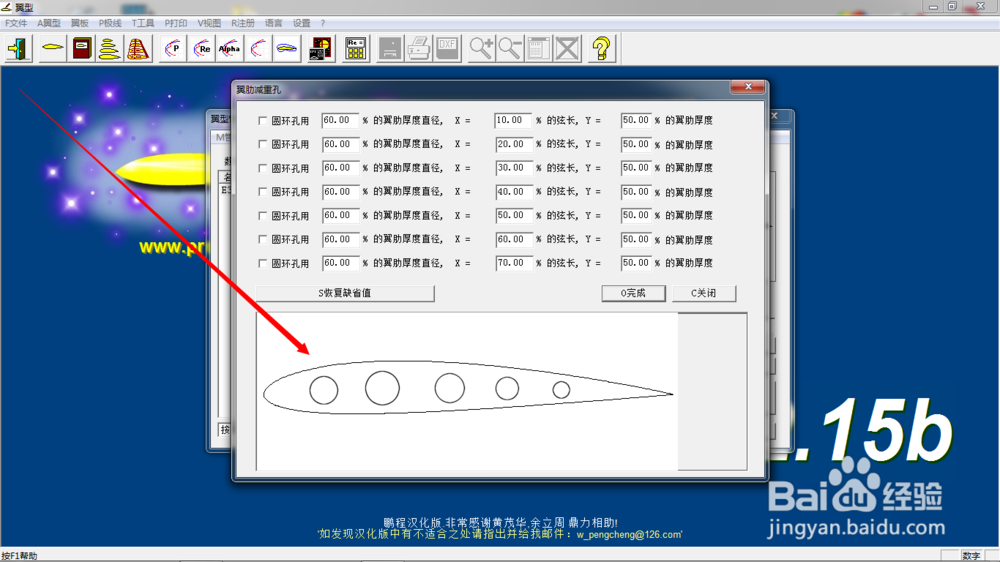Click the red and yellow chart icon
This screenshot has width=1000, height=562.
point(321,48)
